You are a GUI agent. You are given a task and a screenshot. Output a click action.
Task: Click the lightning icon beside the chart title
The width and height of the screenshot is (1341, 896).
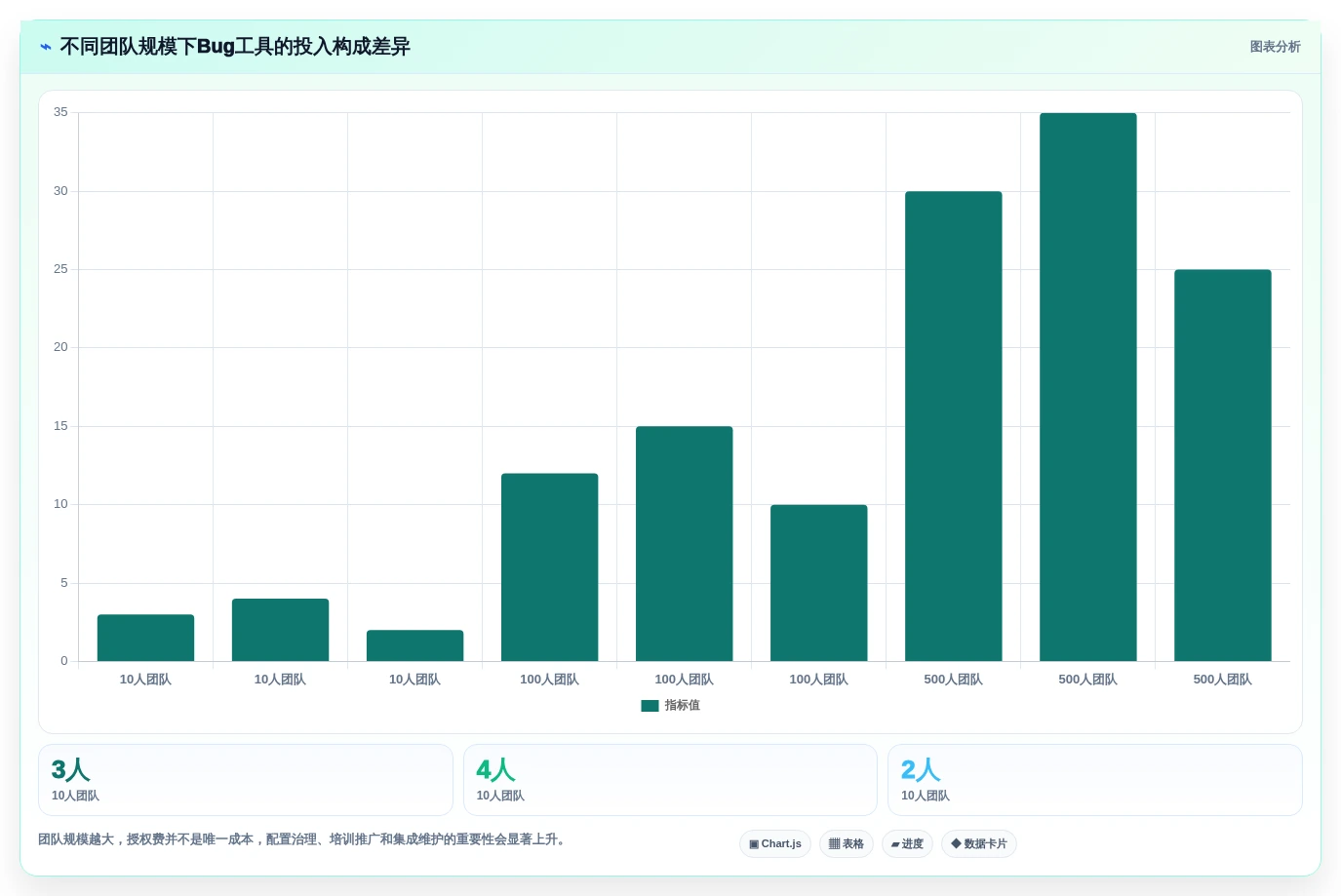tap(46, 47)
